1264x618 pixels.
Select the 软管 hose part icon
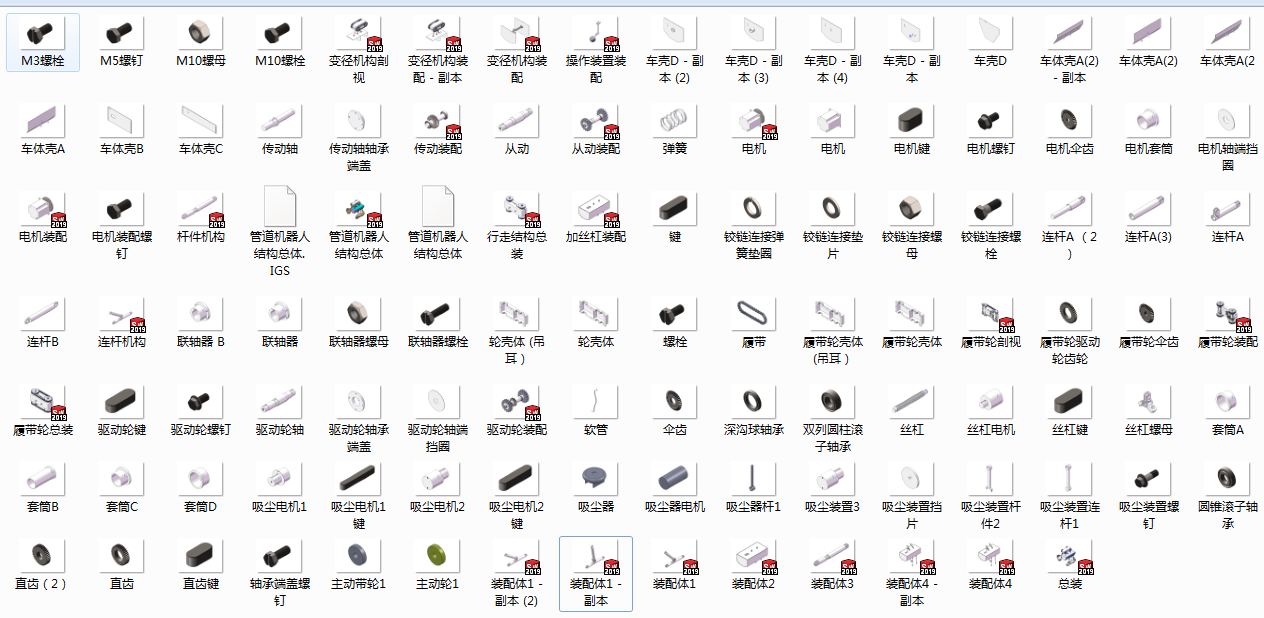pyautogui.click(x=596, y=402)
